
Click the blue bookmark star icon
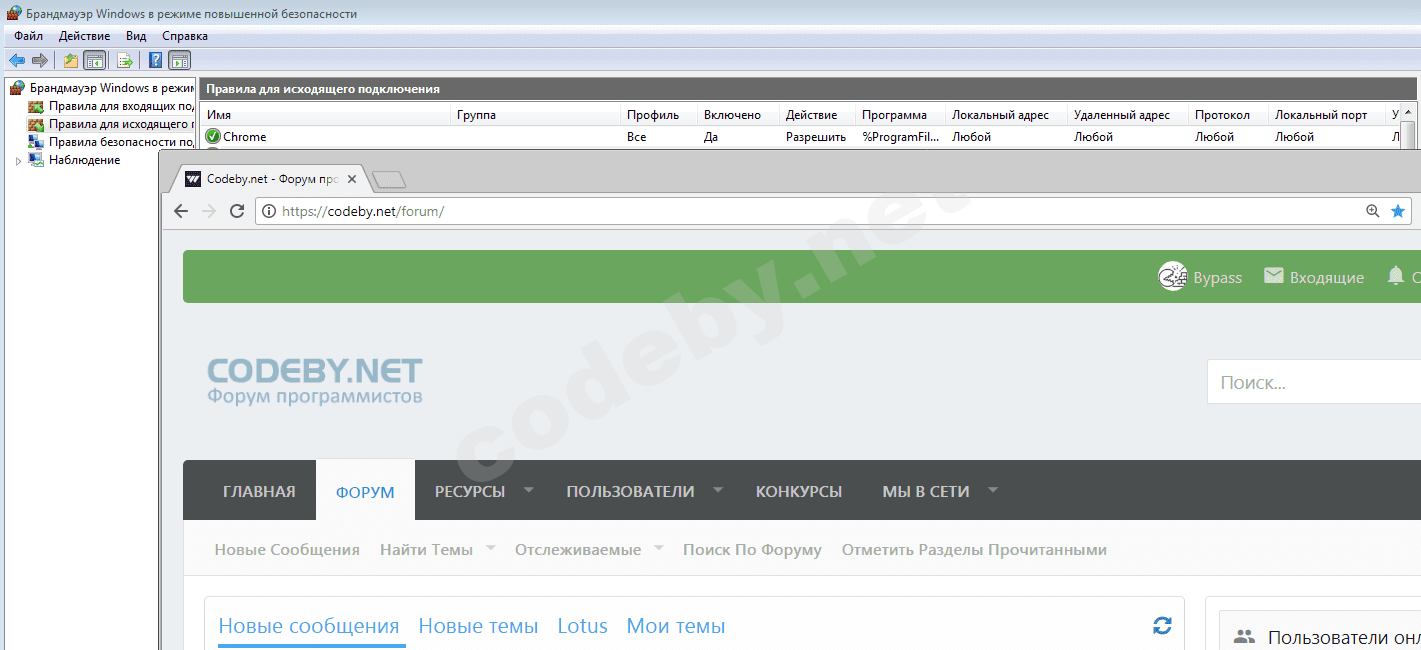[x=1398, y=211]
